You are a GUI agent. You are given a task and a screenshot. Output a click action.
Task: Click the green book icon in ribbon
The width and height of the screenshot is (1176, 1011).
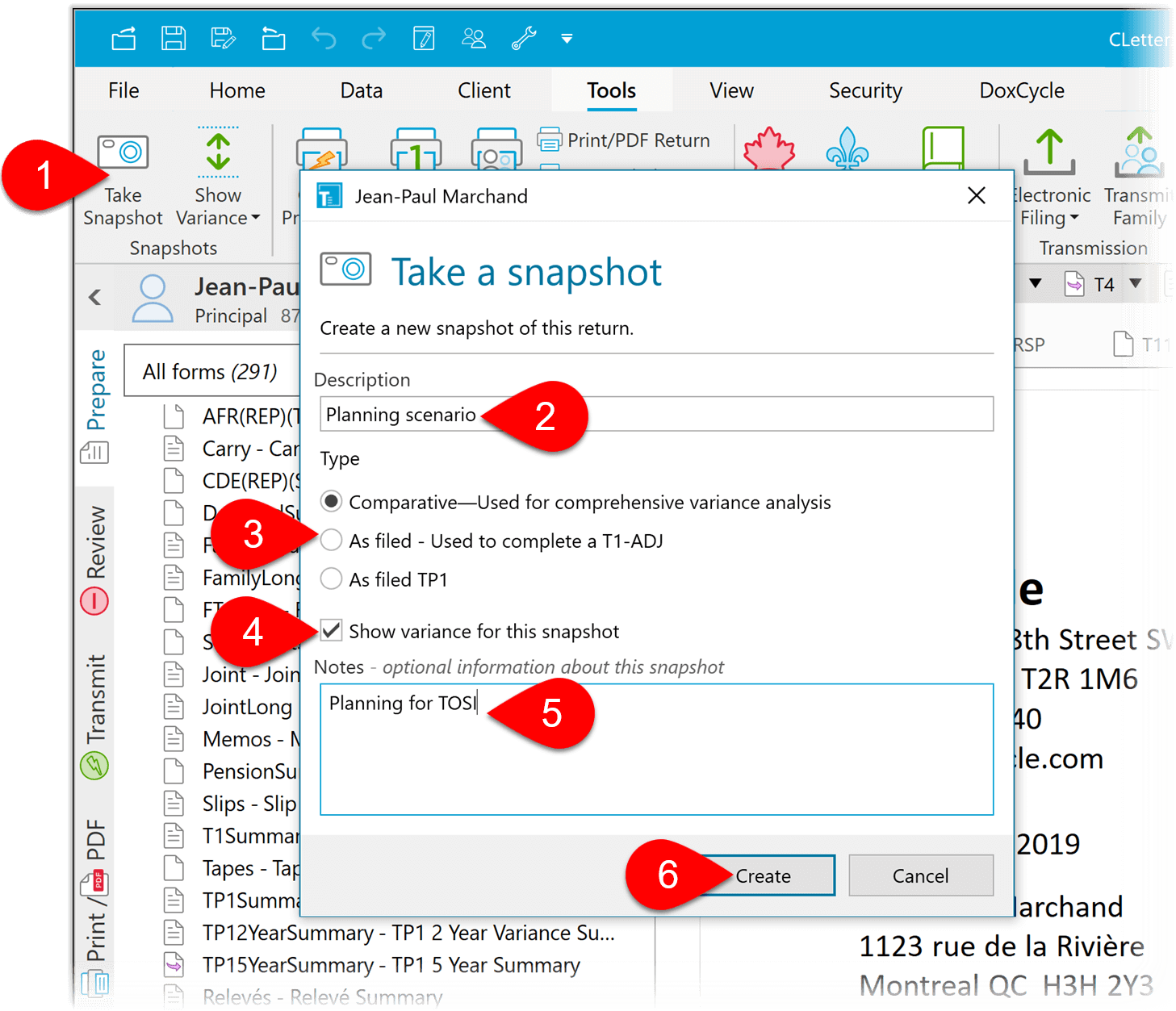pyautogui.click(x=944, y=148)
